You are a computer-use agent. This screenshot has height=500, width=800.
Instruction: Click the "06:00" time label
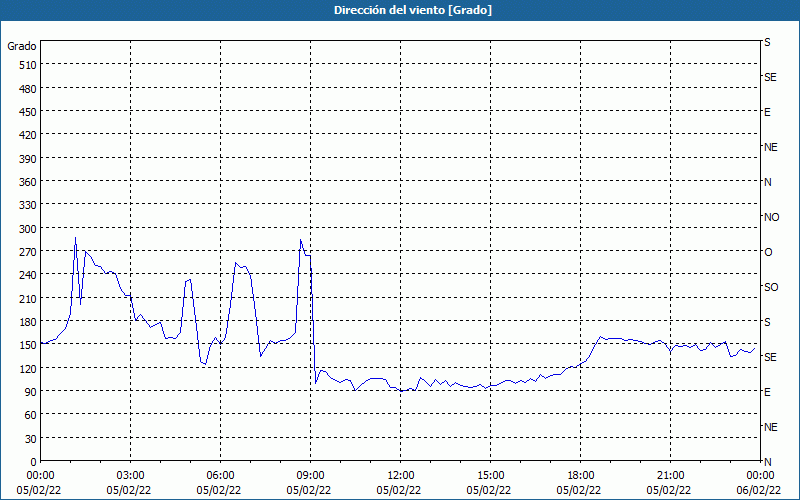click(220, 476)
